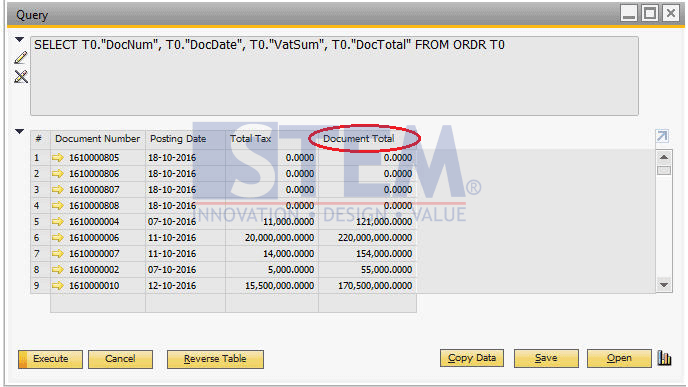
Task: Select Total Tax cell 20,000,000.0000
Action: 272,238
